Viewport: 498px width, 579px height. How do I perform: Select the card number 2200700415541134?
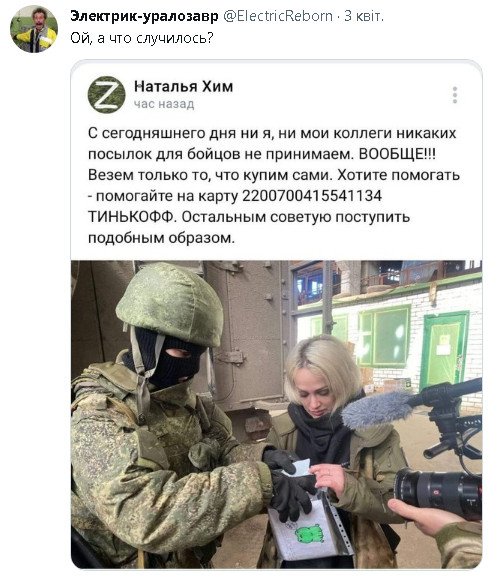312,196
